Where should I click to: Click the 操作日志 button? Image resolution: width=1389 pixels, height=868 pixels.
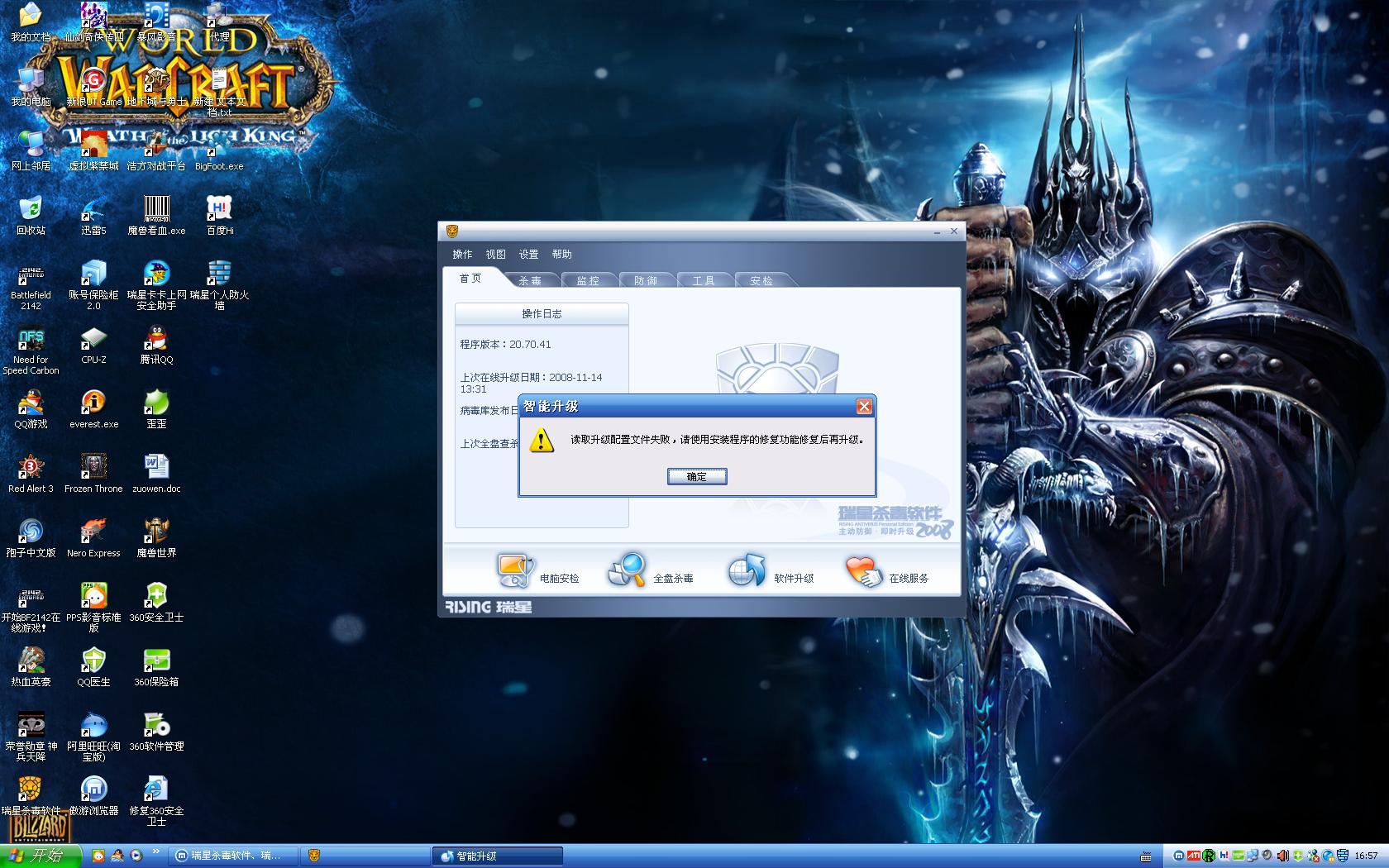click(542, 314)
